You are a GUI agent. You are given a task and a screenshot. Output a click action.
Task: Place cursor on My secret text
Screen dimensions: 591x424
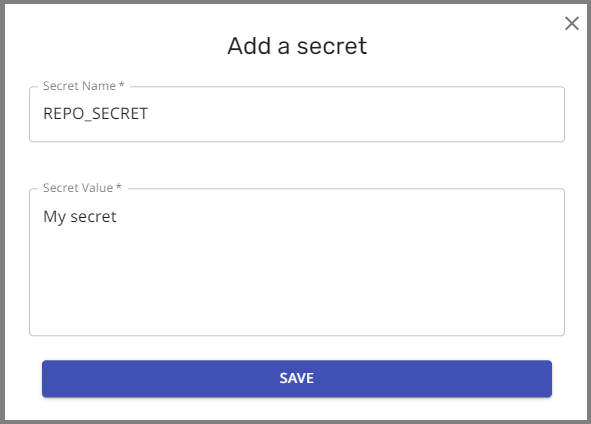tap(80, 217)
